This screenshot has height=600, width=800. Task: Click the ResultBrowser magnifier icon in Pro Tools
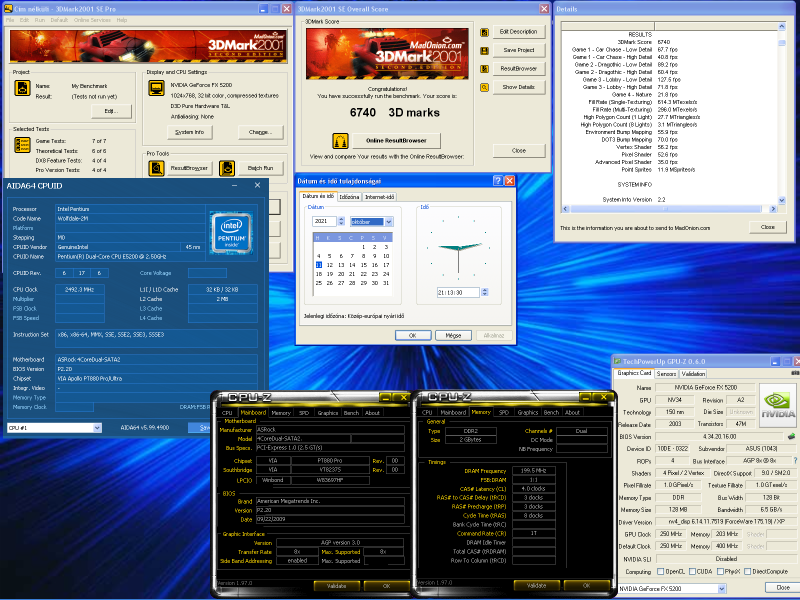click(156, 168)
